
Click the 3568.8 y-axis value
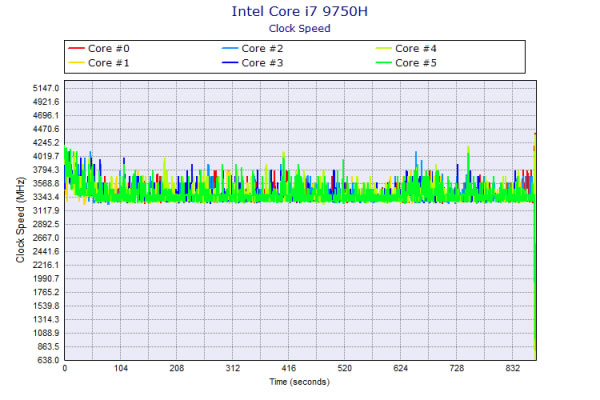tap(46, 183)
